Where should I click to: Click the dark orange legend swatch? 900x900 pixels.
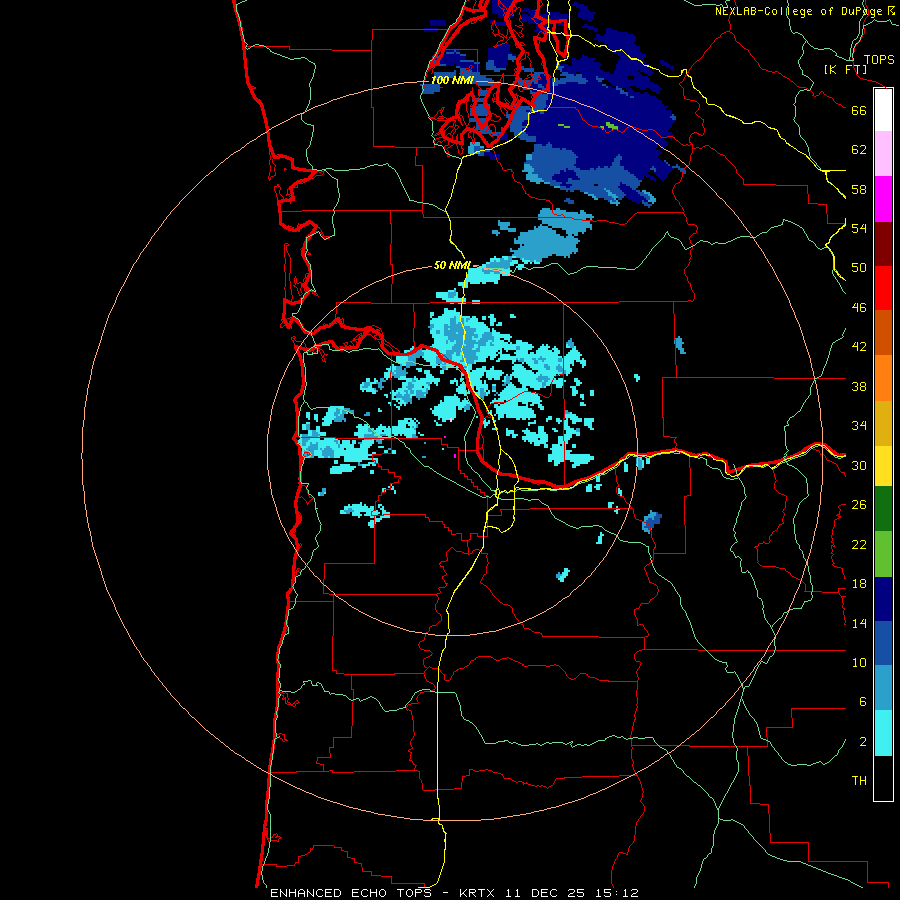[883, 332]
